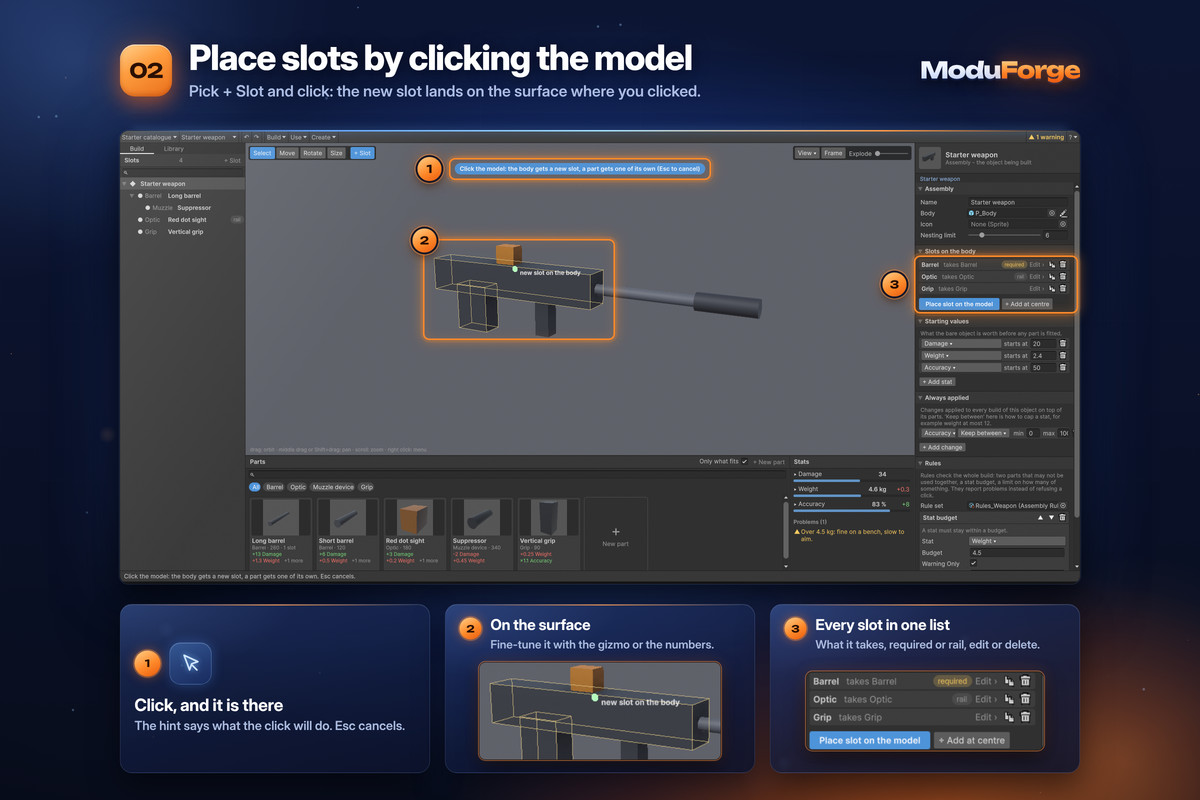This screenshot has width=1200, height=800.
Task: Open the Starter catalogue dropdown
Action: [x=149, y=137]
